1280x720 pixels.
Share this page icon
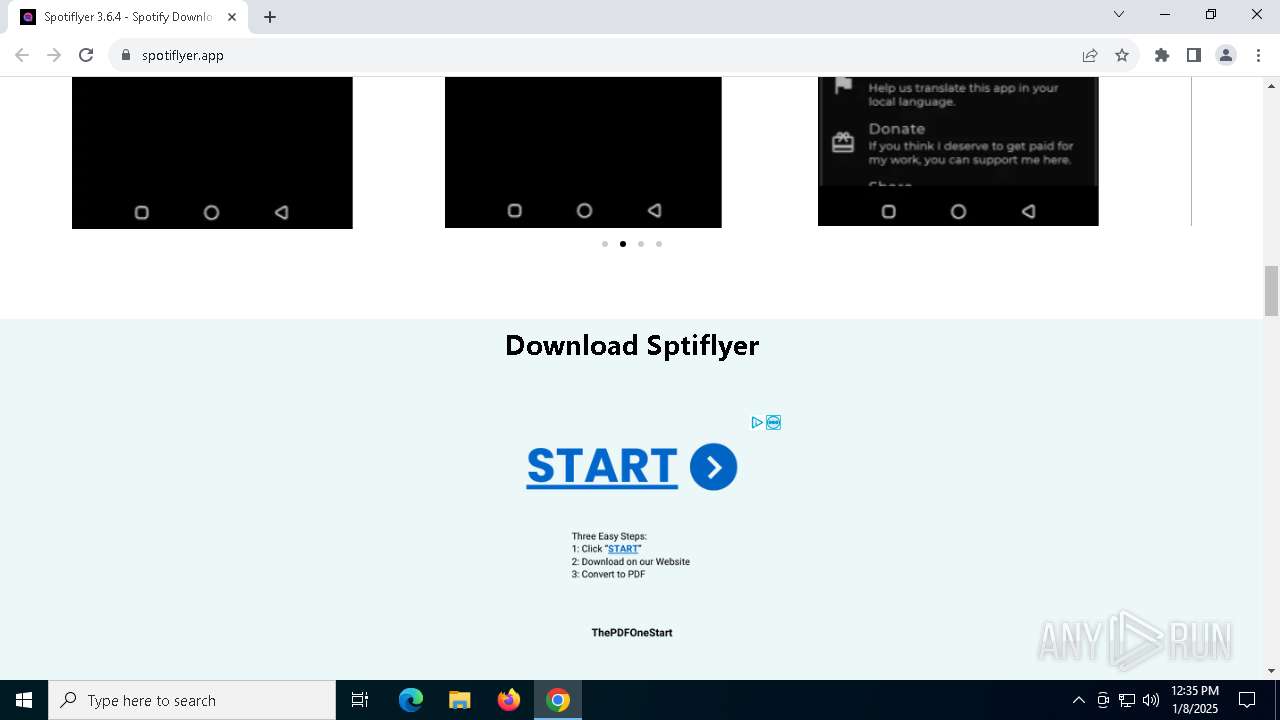tap(1090, 55)
